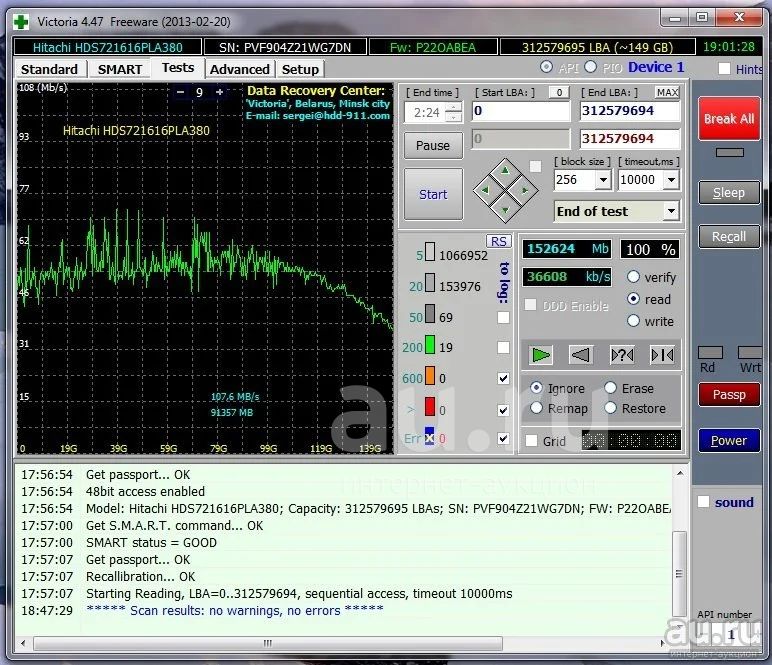The height and width of the screenshot is (665, 772).
Task: Click the log horizontal scrollbar thumb
Action: 268,643
